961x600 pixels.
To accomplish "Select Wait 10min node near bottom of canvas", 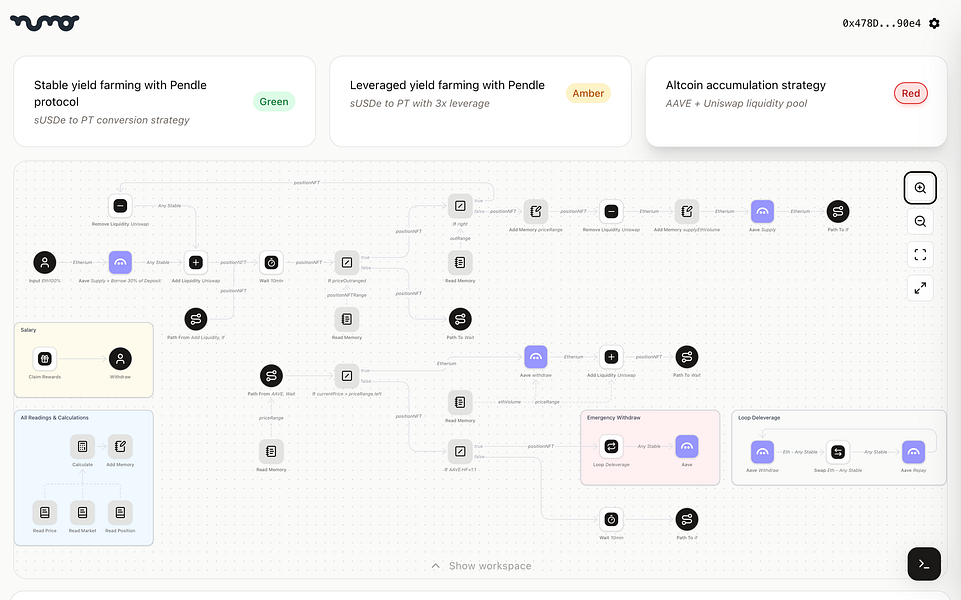I will coord(611,519).
